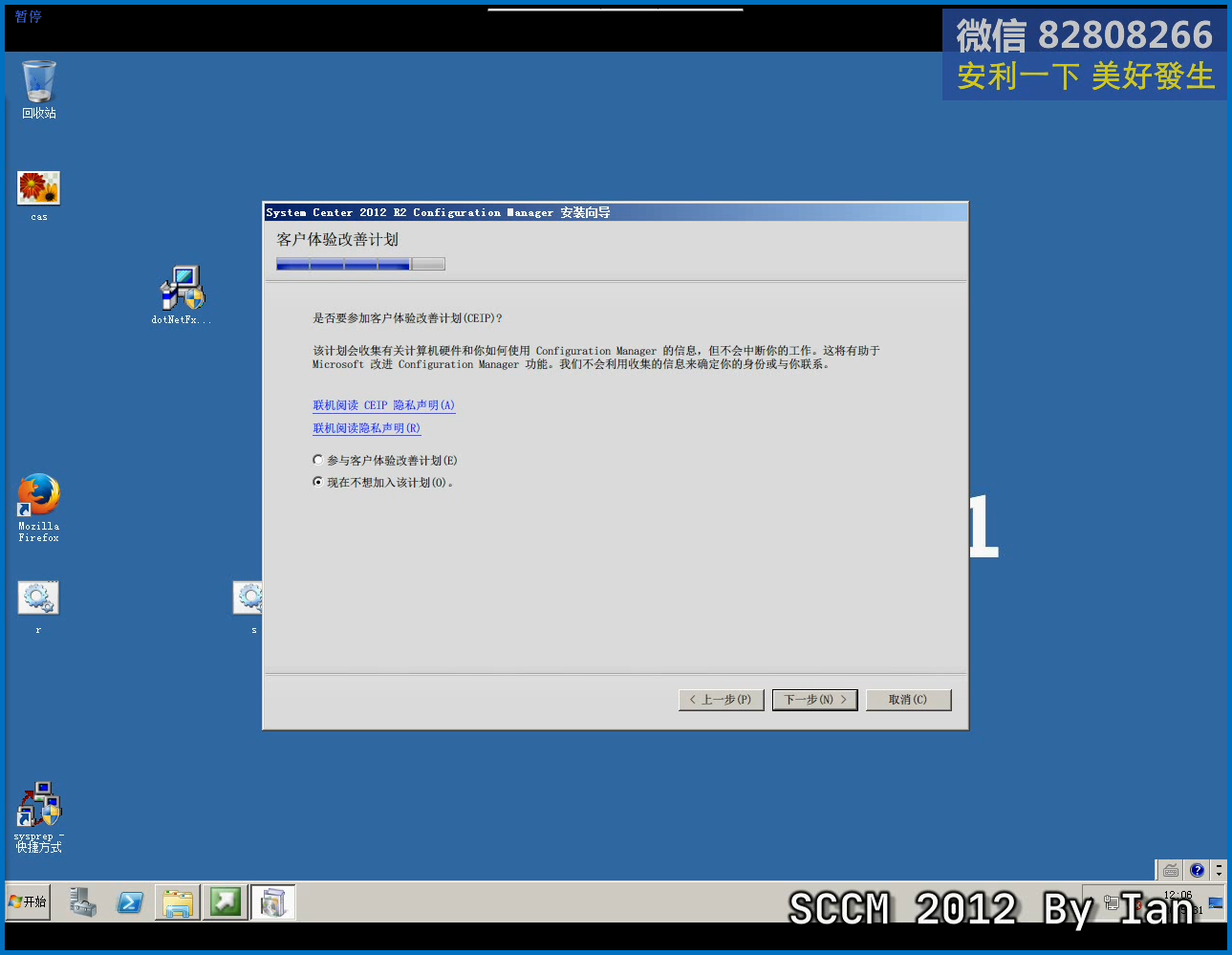
Task: Open the language bar help icon
Action: pos(1197,870)
